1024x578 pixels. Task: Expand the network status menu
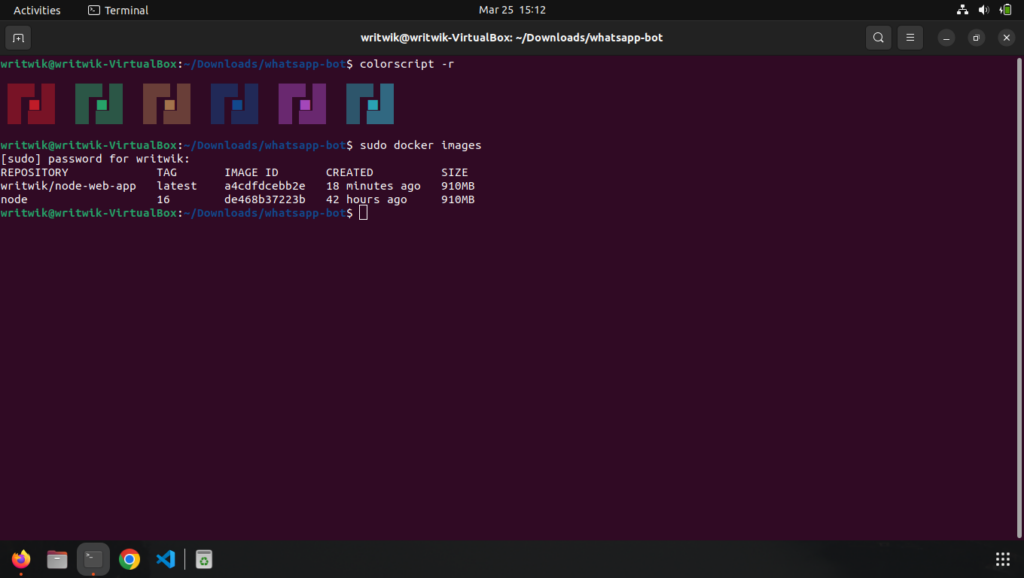[x=961, y=9]
